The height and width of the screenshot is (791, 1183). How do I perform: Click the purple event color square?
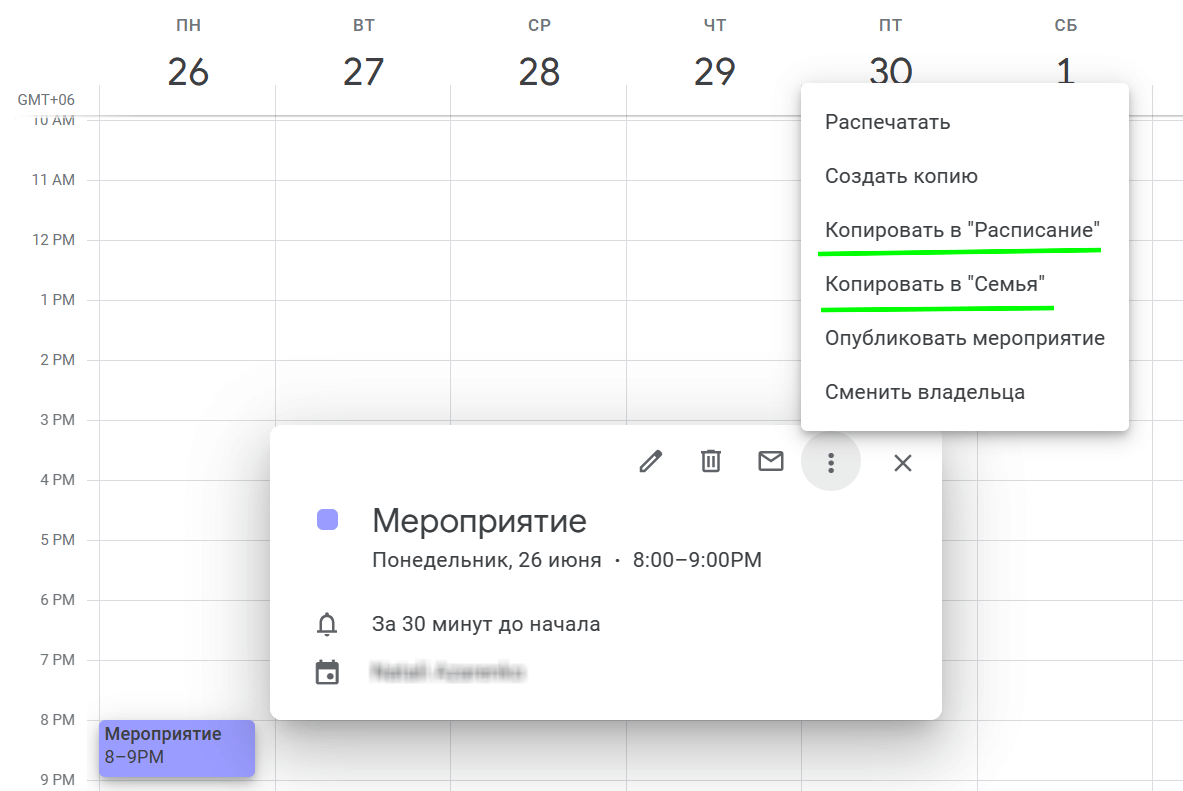pos(327,519)
